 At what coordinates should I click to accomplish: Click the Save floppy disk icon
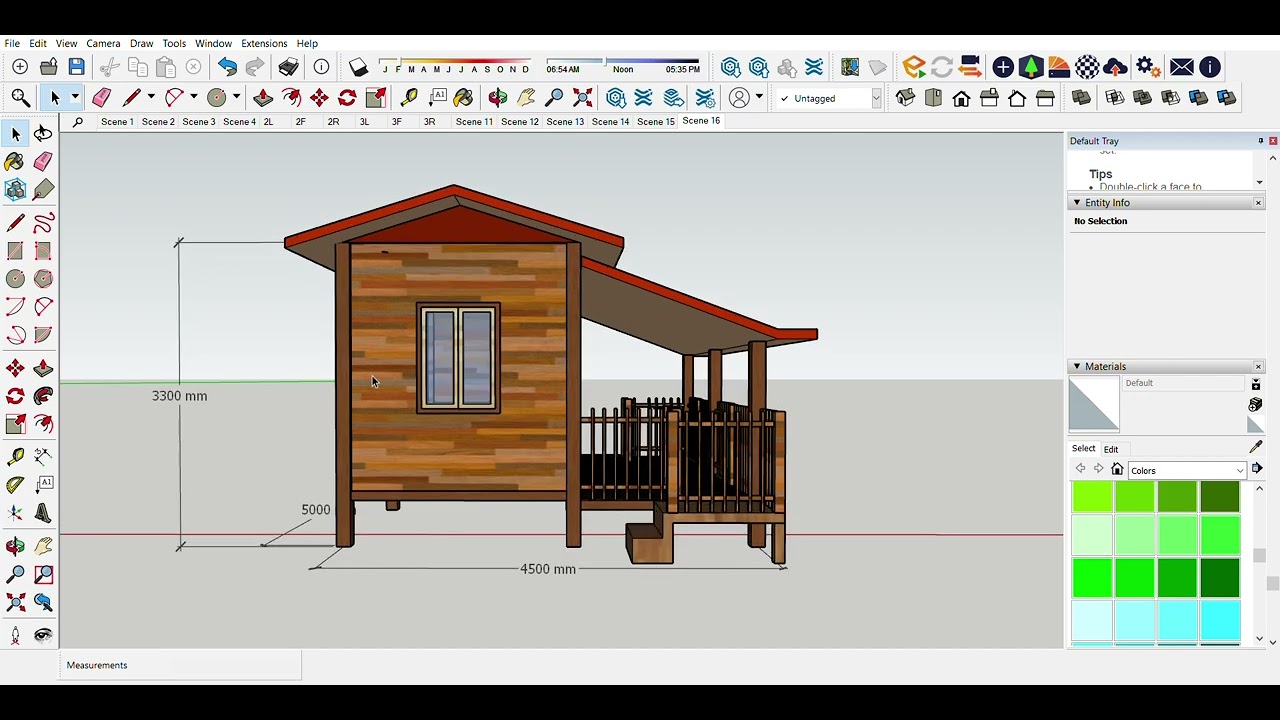[x=77, y=67]
